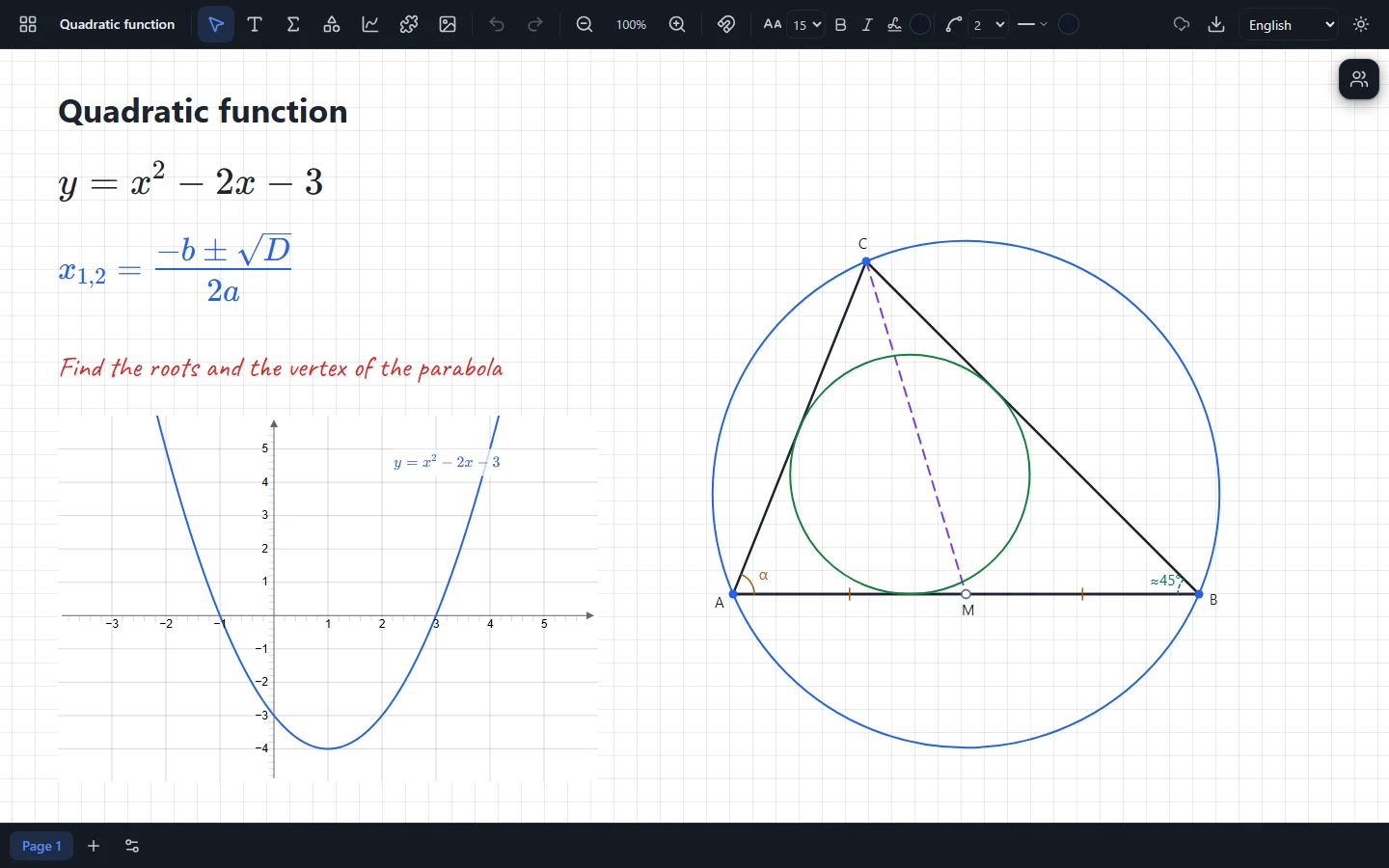Viewport: 1389px width, 868px height.
Task: Click the Undo arrow
Action: [497, 24]
